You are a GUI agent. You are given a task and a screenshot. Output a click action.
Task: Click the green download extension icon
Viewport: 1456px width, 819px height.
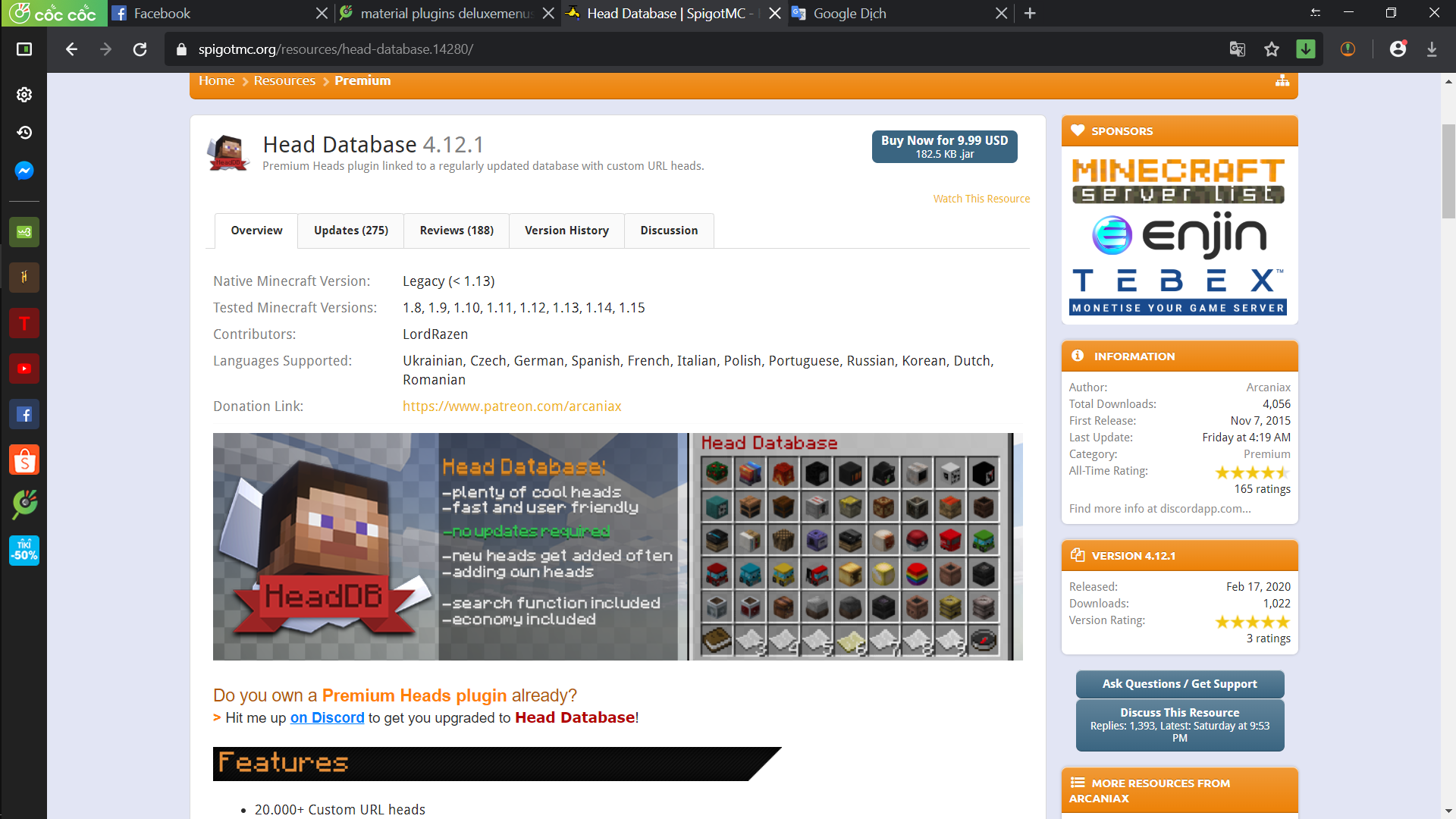[x=1306, y=49]
